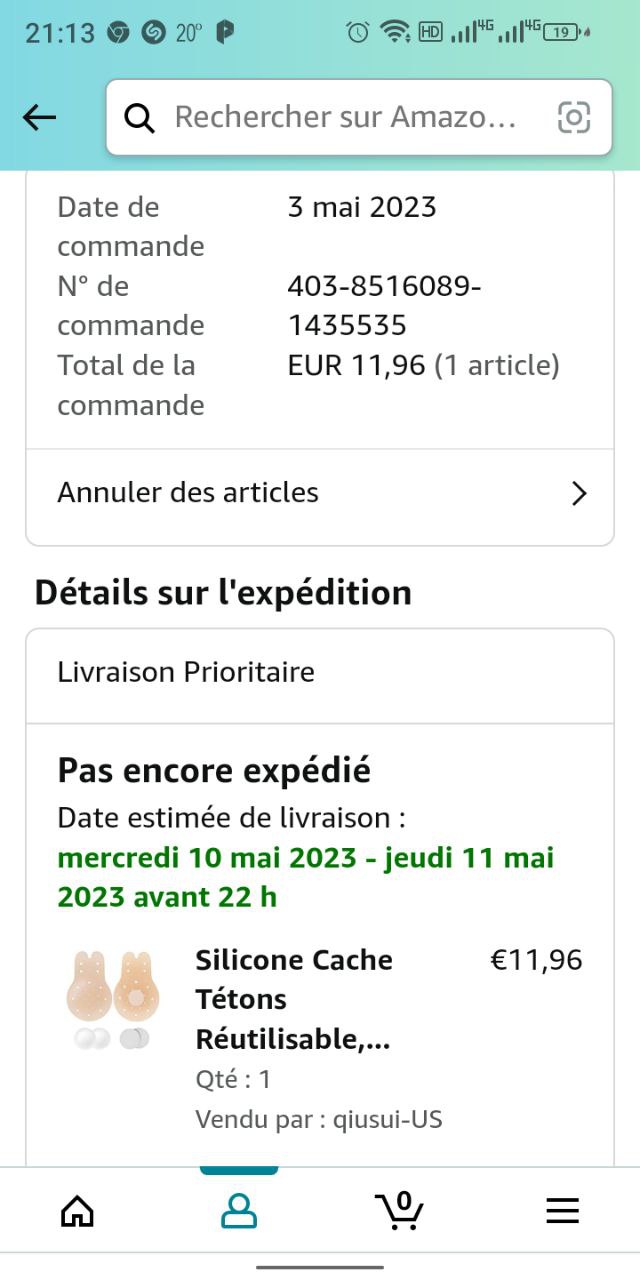Open the shopping cart
The width and height of the screenshot is (640, 1280).
click(x=400, y=1210)
